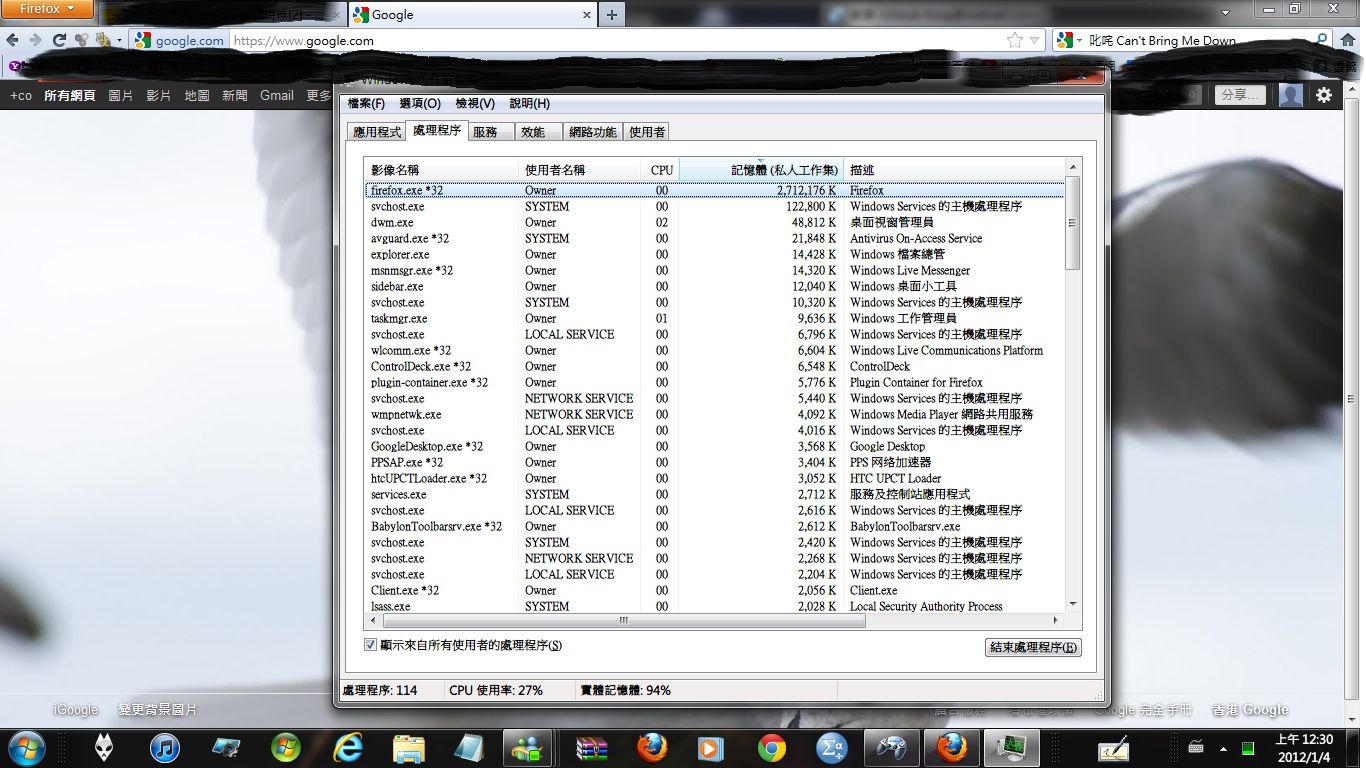Select the taskmgr.exe process row
The height and width of the screenshot is (768, 1366).
[714, 318]
